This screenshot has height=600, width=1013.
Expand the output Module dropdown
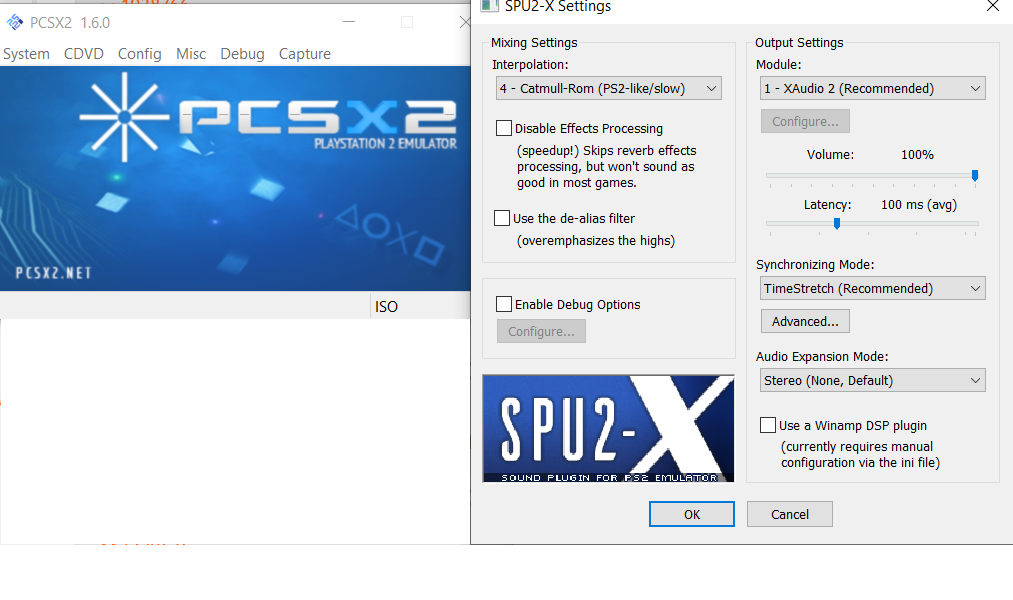[873, 88]
